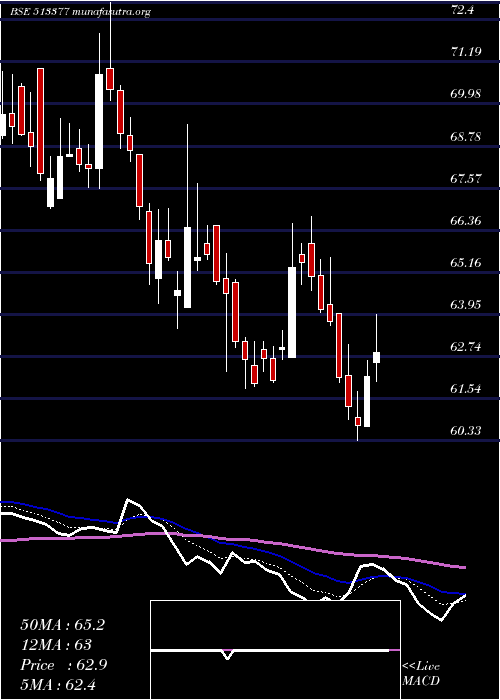
Task: Click the 5MA : 62.4 readout
Action: tap(58, 684)
